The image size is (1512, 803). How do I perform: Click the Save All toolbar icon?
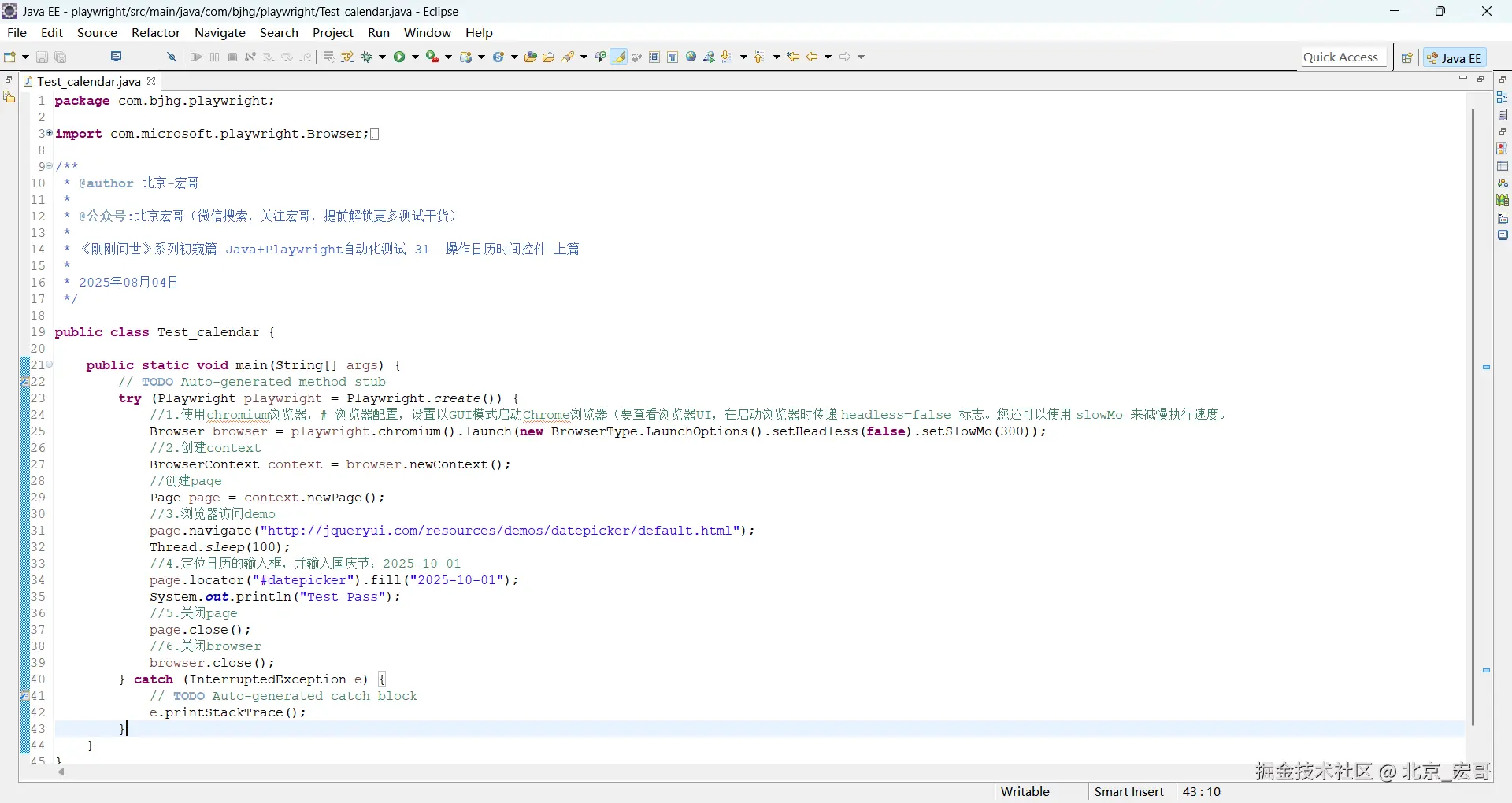(x=61, y=57)
